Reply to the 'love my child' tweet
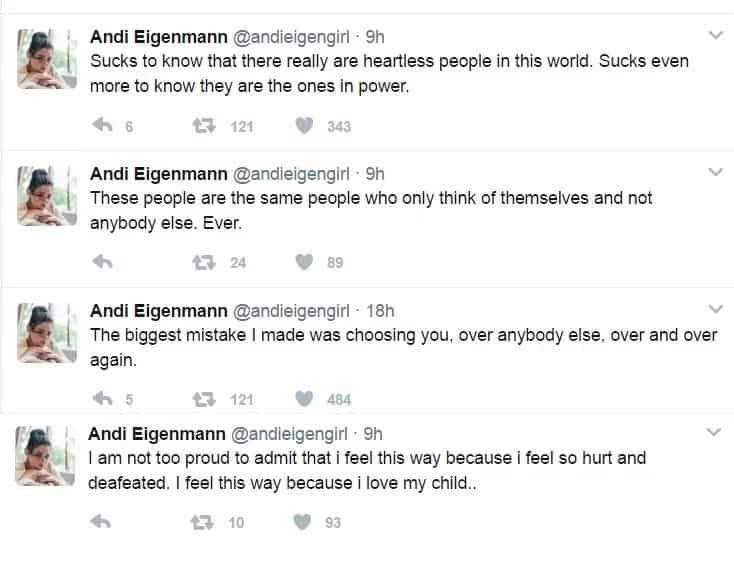 tap(100, 522)
